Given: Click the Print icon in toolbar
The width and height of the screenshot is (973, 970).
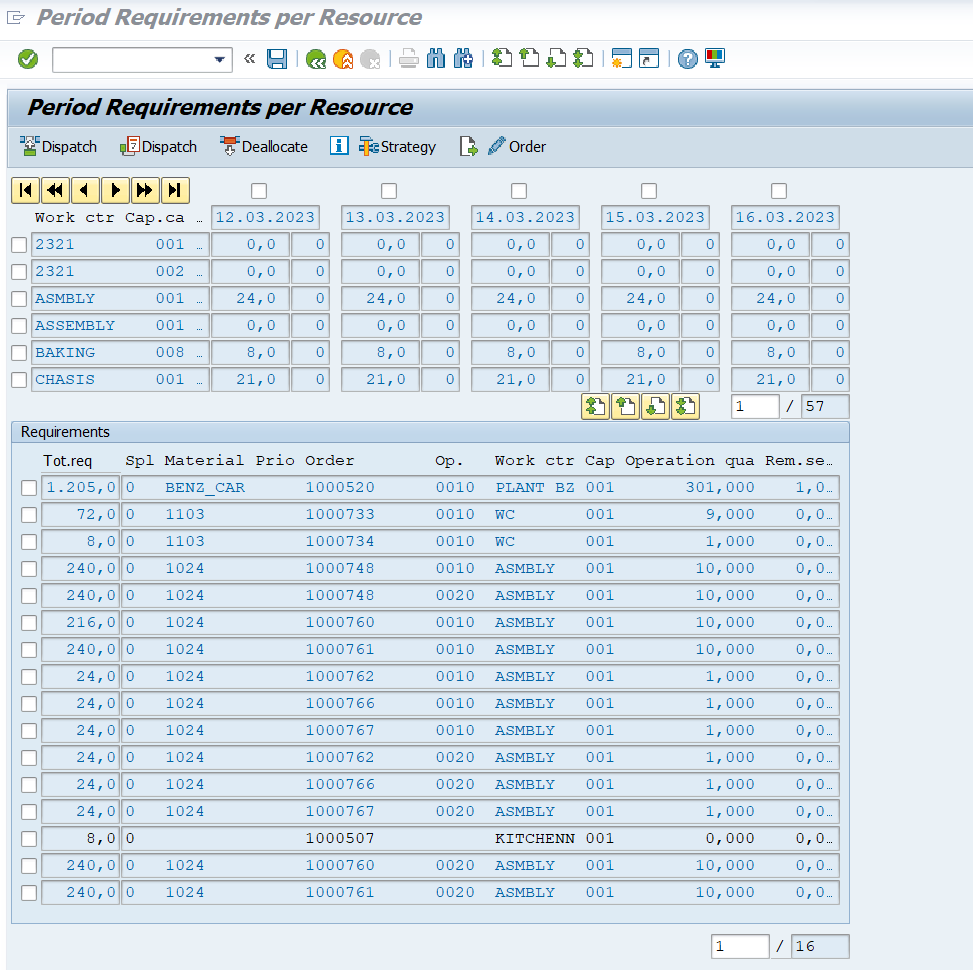Looking at the screenshot, I should (x=408, y=59).
